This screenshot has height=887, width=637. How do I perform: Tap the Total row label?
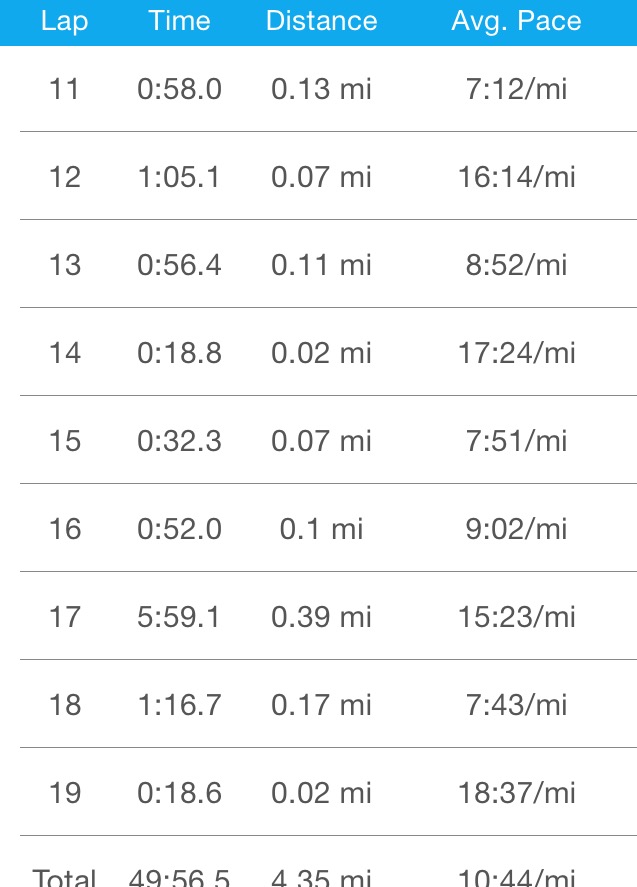(64, 878)
